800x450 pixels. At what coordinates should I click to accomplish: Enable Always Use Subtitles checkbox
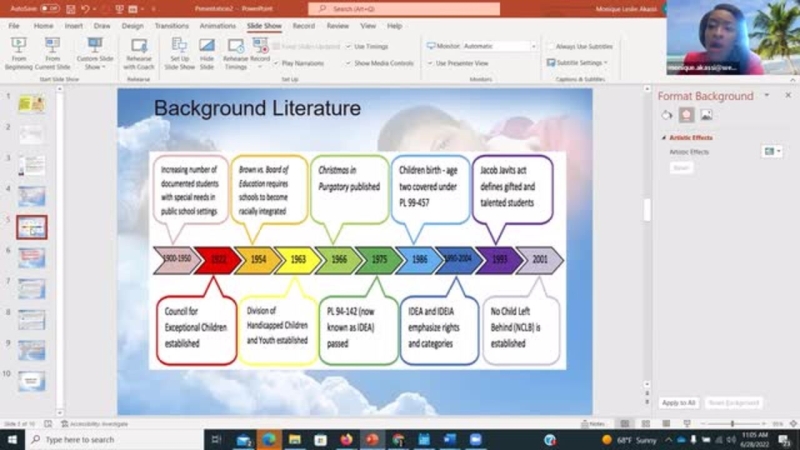tap(549, 46)
